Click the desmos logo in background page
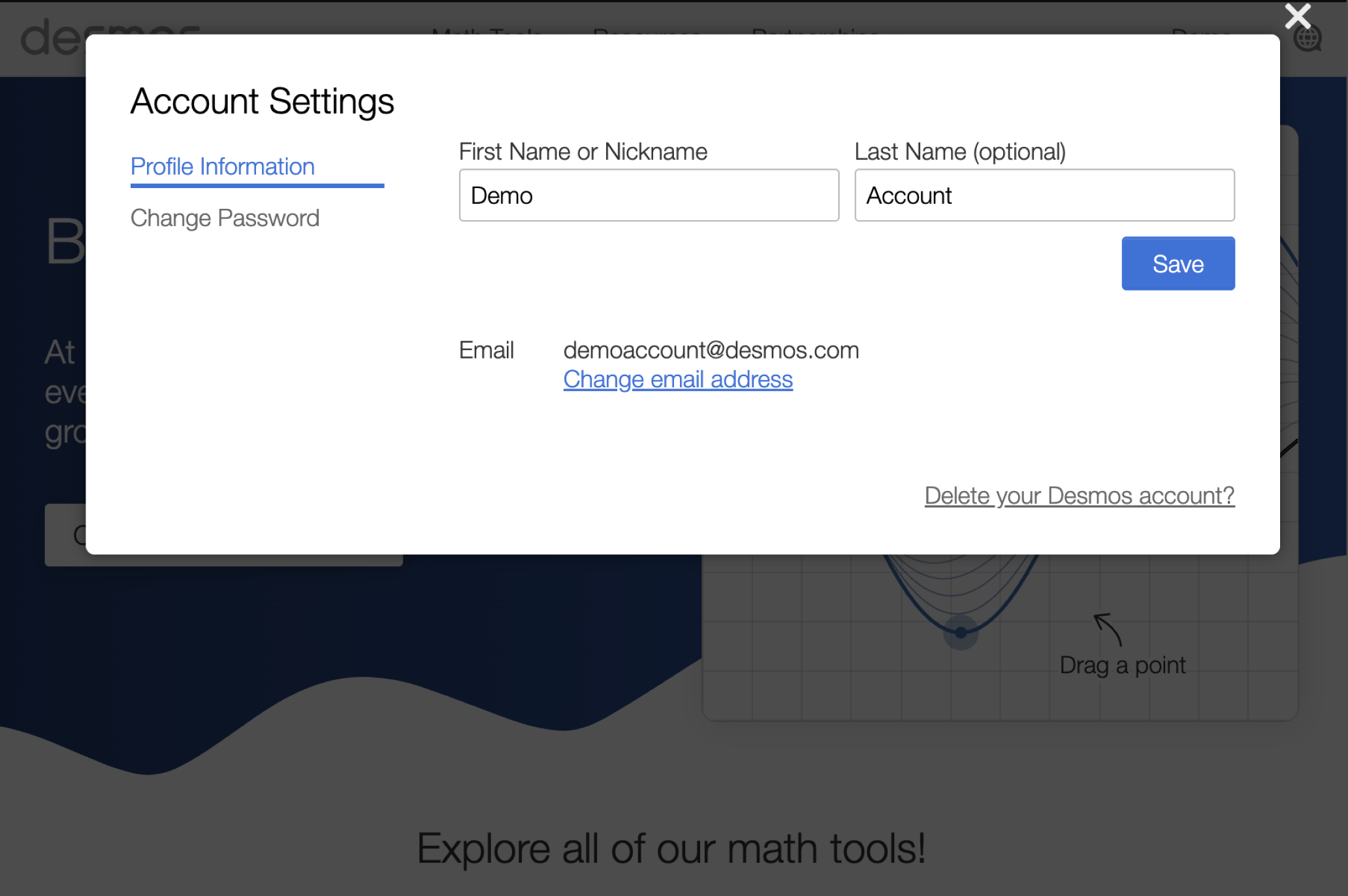1348x896 pixels. [110, 38]
